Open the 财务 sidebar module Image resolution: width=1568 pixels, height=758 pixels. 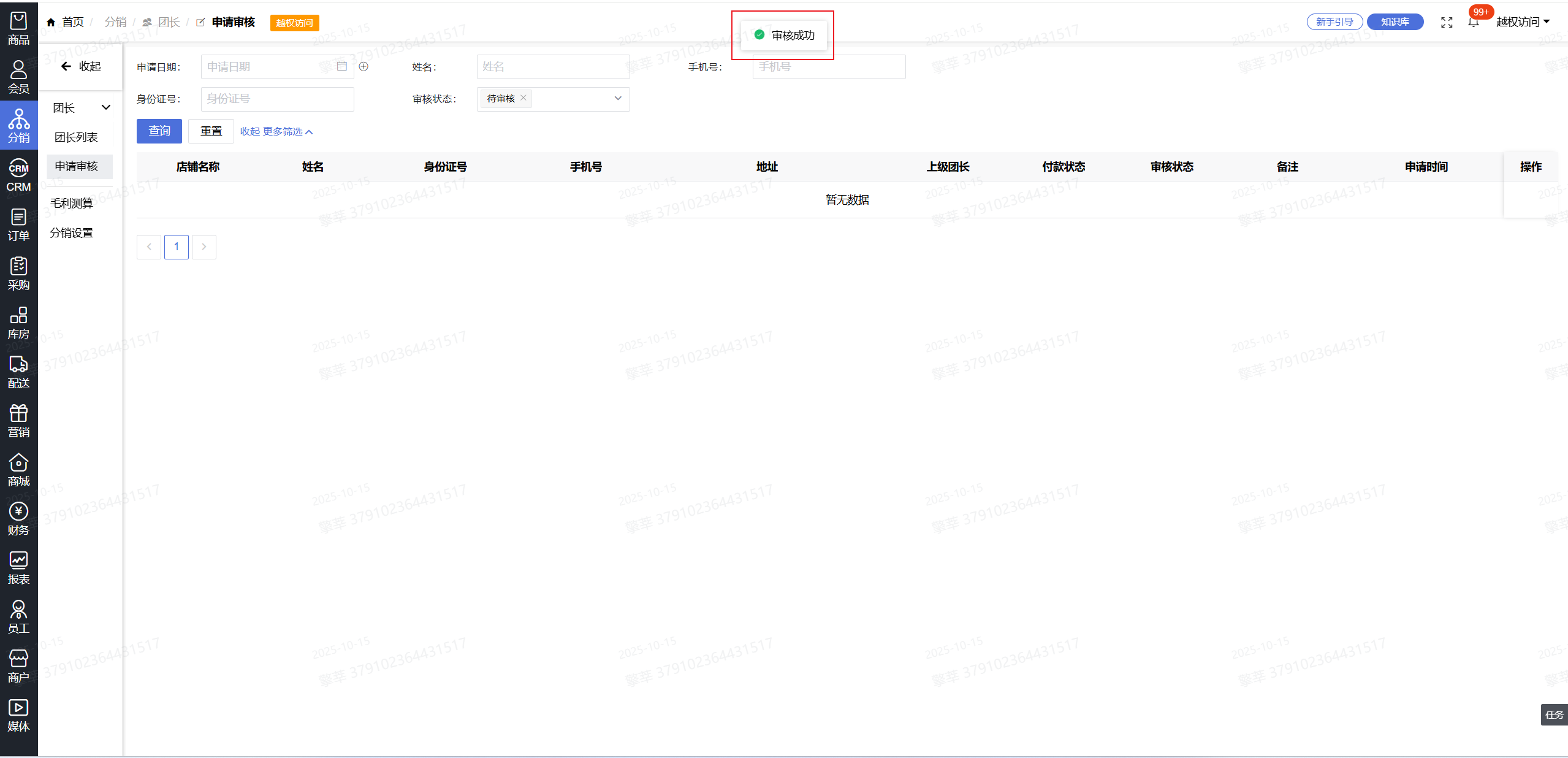[18, 519]
